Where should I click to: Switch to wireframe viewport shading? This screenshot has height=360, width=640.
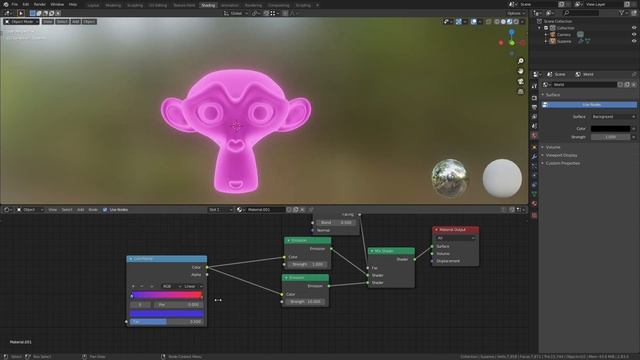coord(497,22)
